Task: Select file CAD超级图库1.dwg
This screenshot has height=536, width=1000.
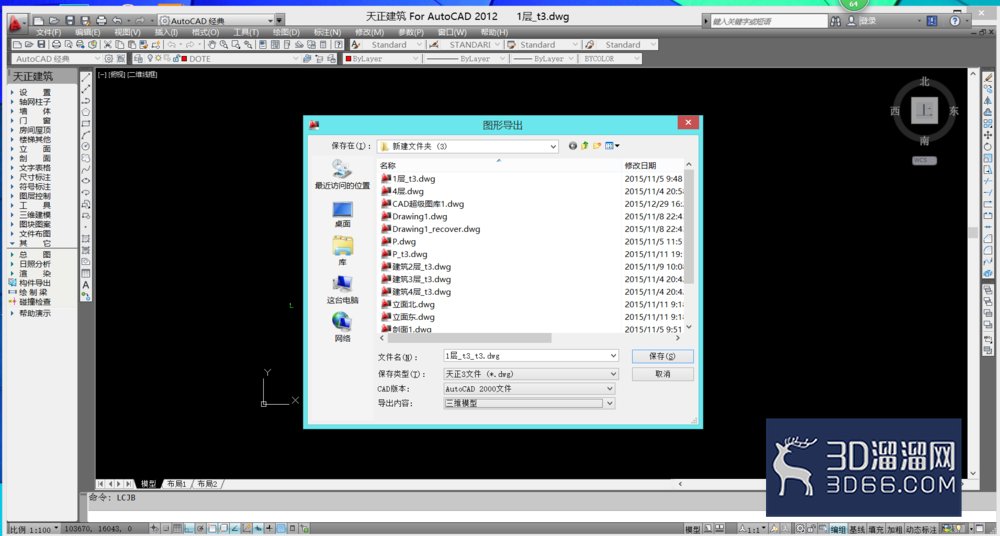Action: pos(423,204)
